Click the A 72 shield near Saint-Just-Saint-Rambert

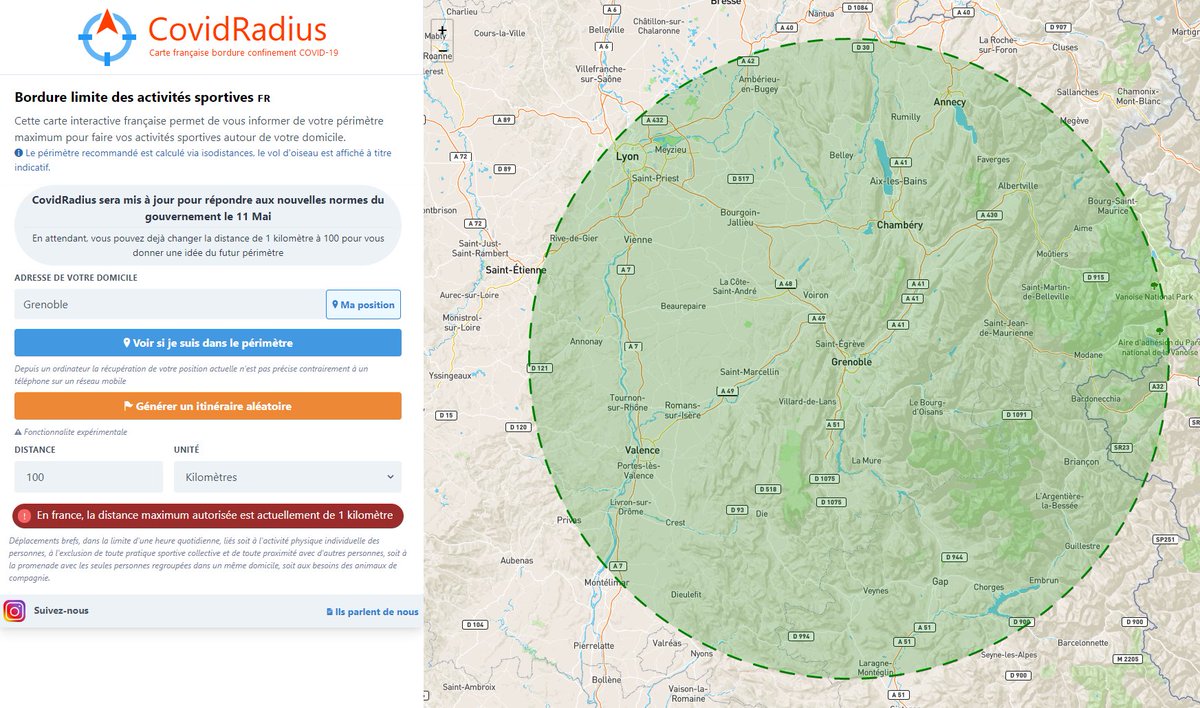[476, 224]
